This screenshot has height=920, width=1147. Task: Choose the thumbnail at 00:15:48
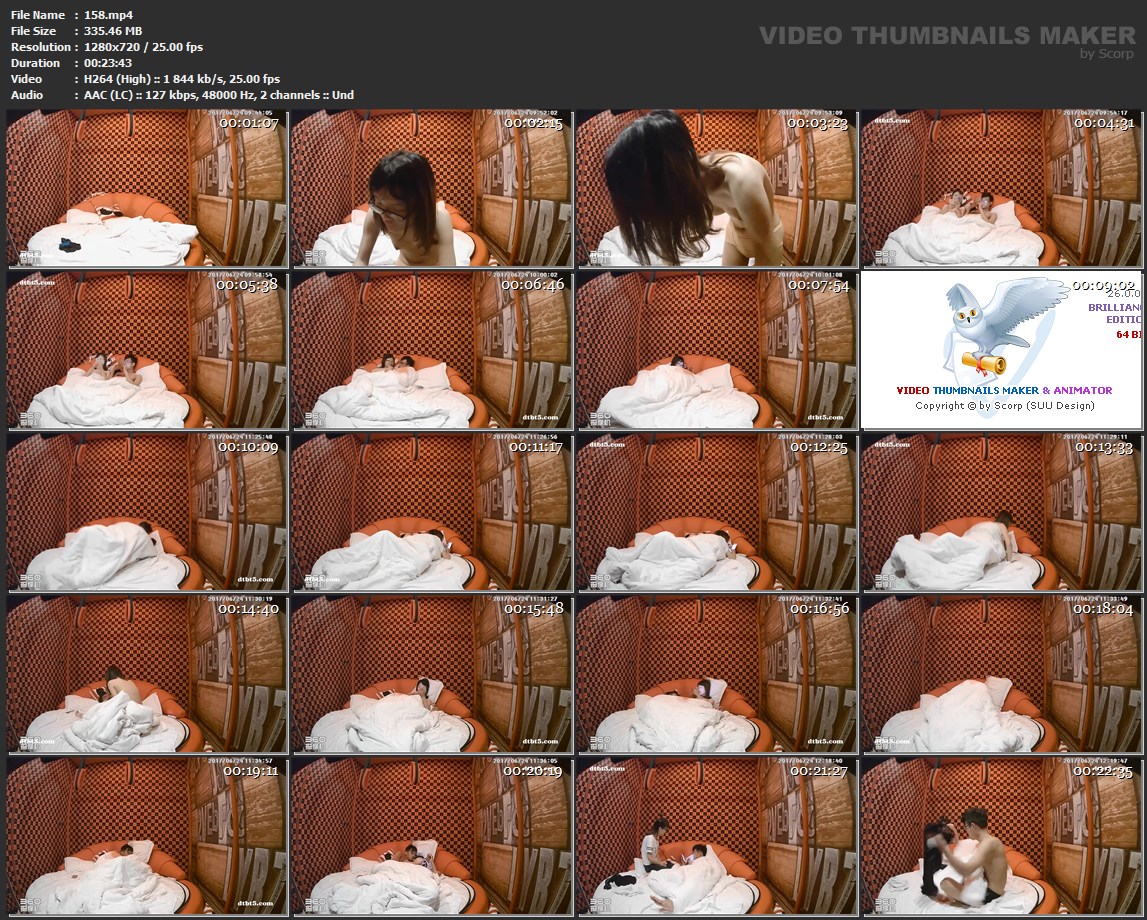coord(432,674)
